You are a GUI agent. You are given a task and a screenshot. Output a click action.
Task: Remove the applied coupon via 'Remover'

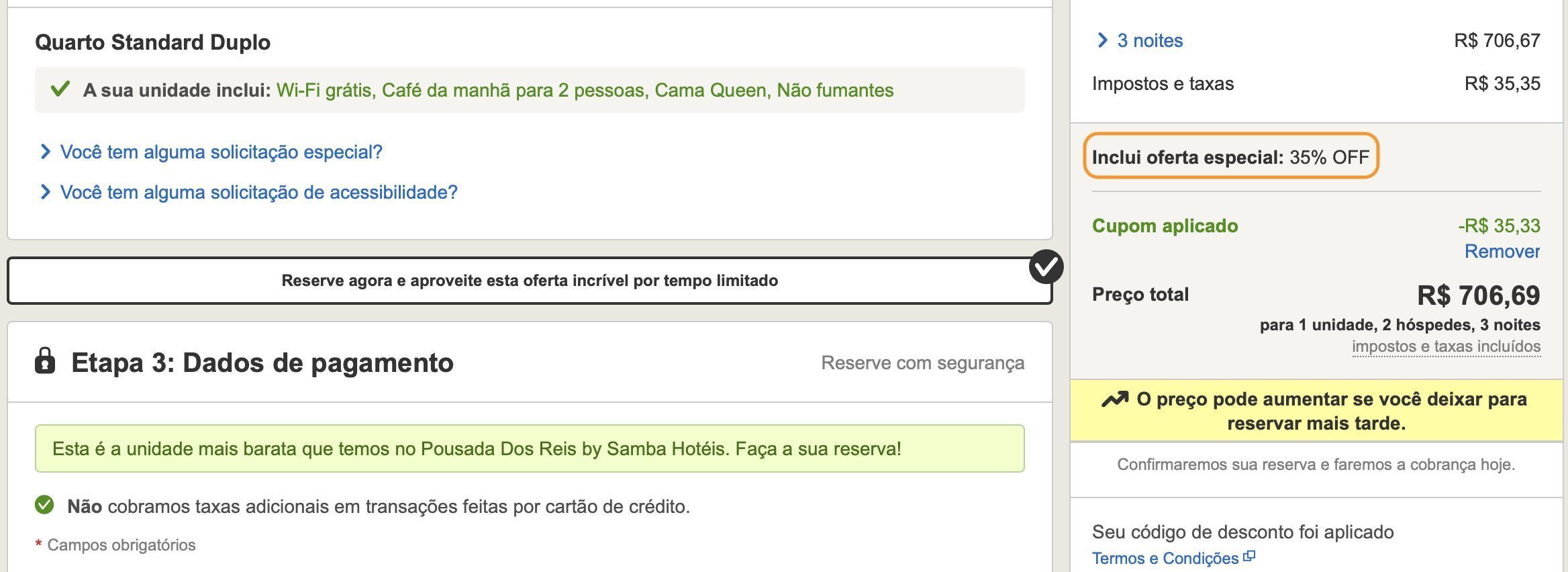[1502, 251]
